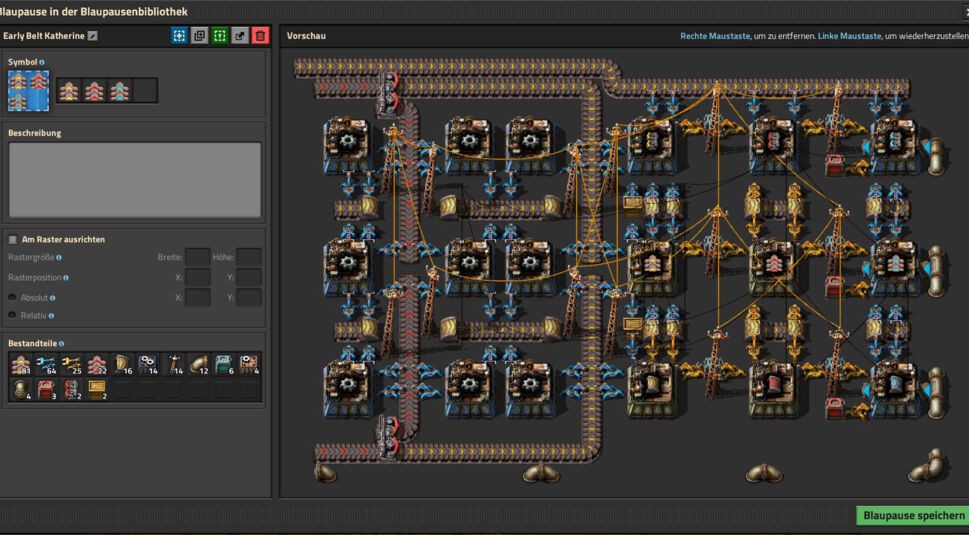Open the info icon beside Absolut
The image size is (969, 535).
53,298
